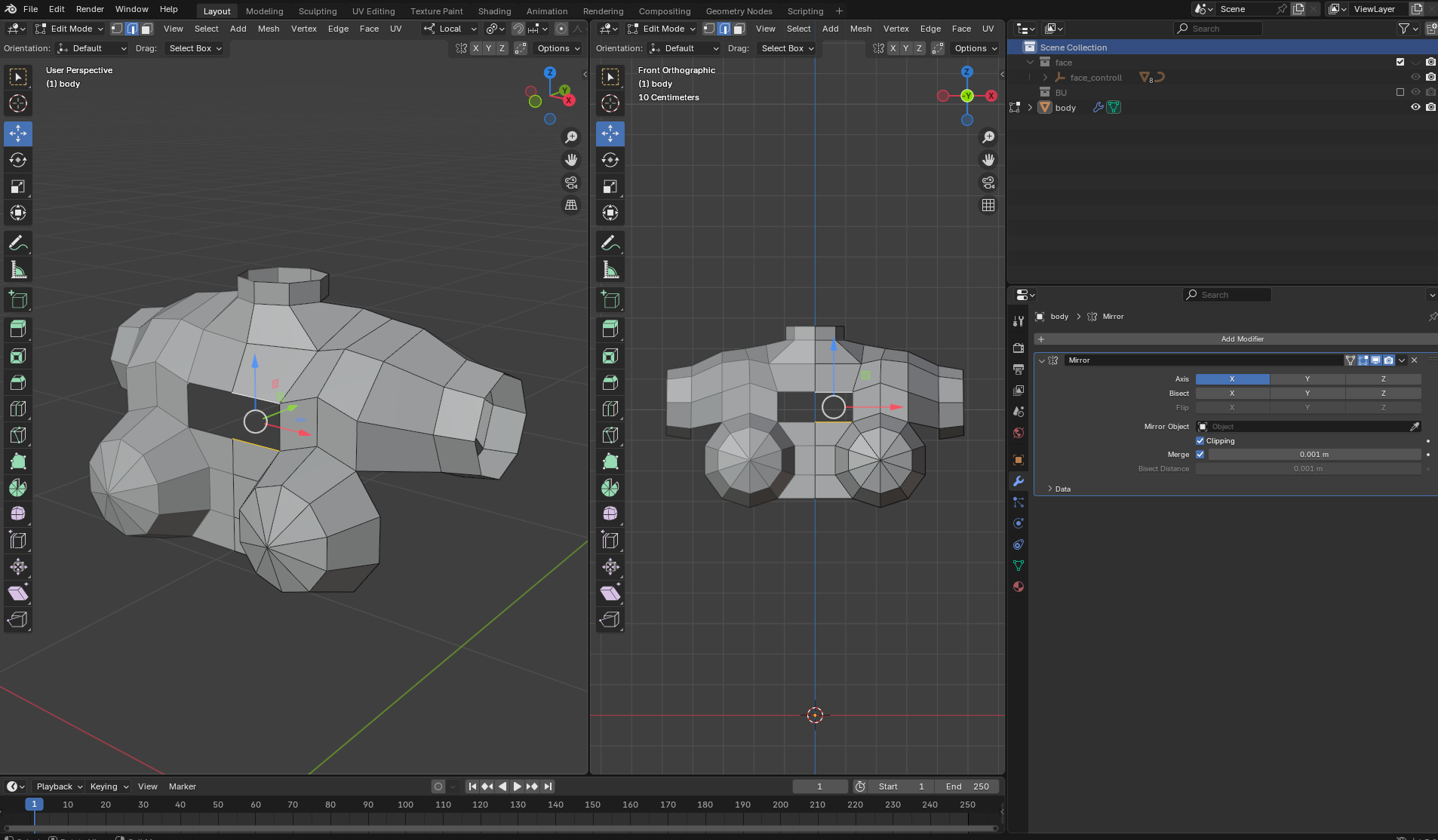Click the Add Modifier button

(1241, 339)
